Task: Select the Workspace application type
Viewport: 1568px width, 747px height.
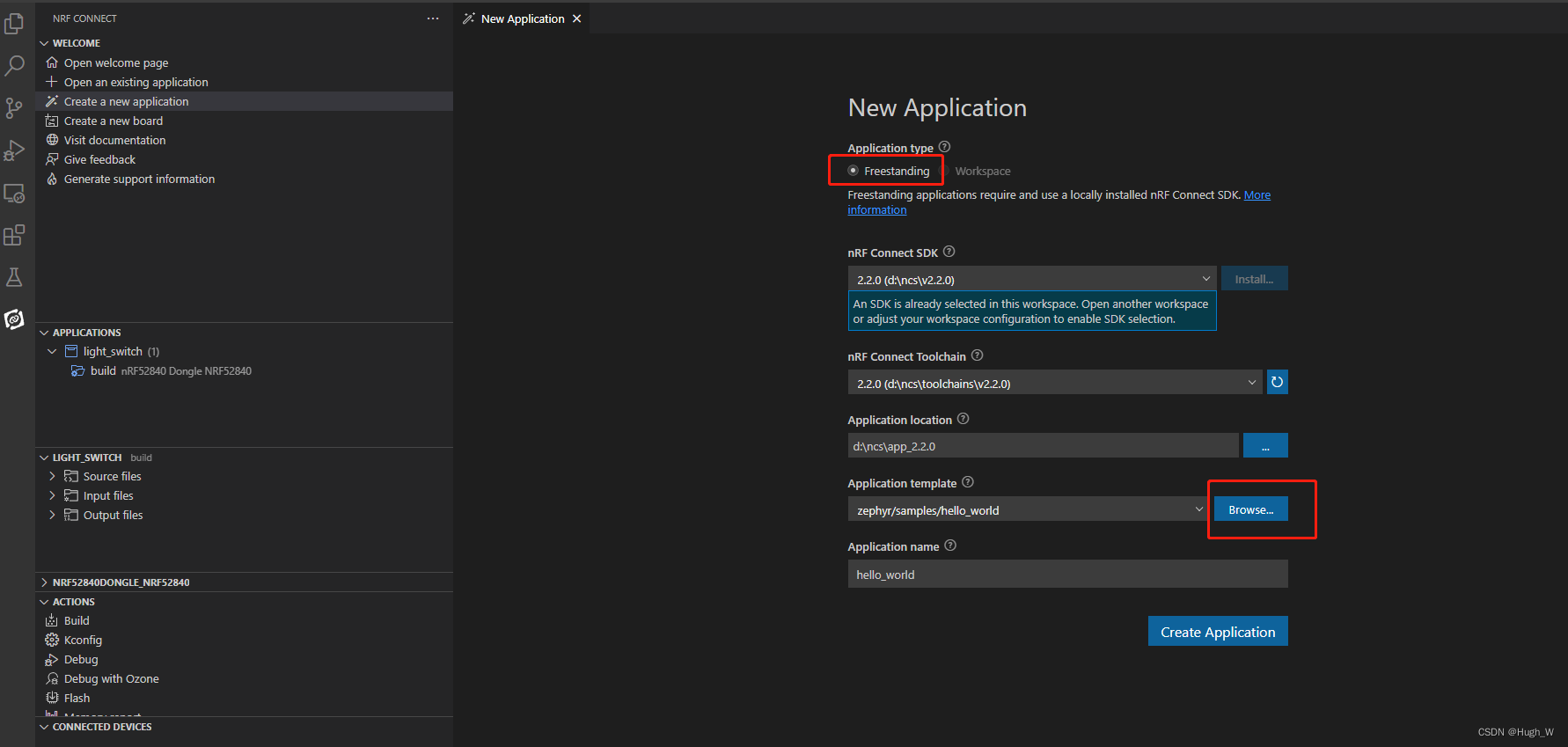Action: [x=982, y=172]
